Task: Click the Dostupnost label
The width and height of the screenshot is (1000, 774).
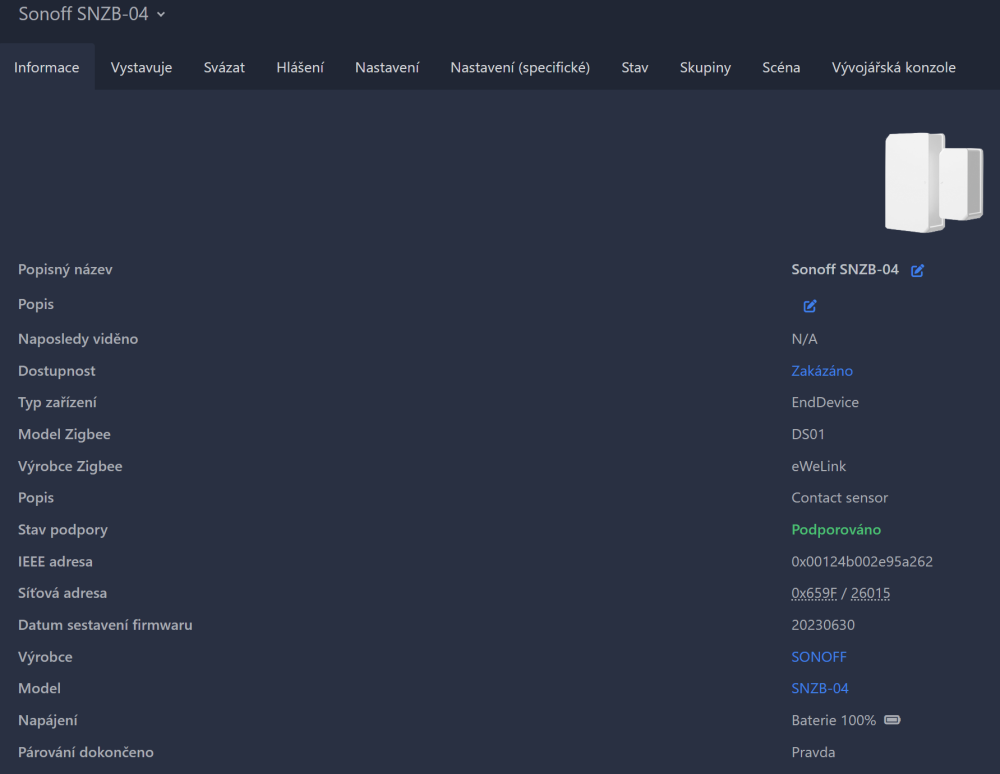Action: pos(57,370)
